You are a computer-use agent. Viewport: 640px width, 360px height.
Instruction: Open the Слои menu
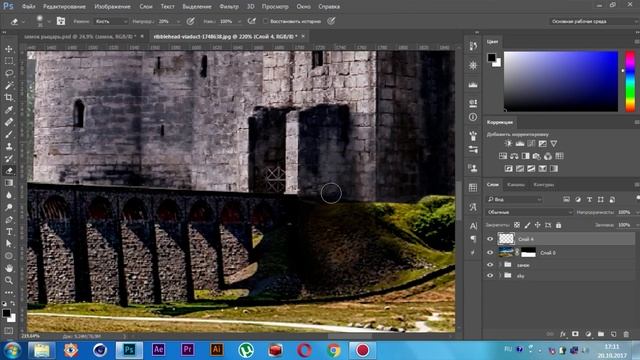146,7
